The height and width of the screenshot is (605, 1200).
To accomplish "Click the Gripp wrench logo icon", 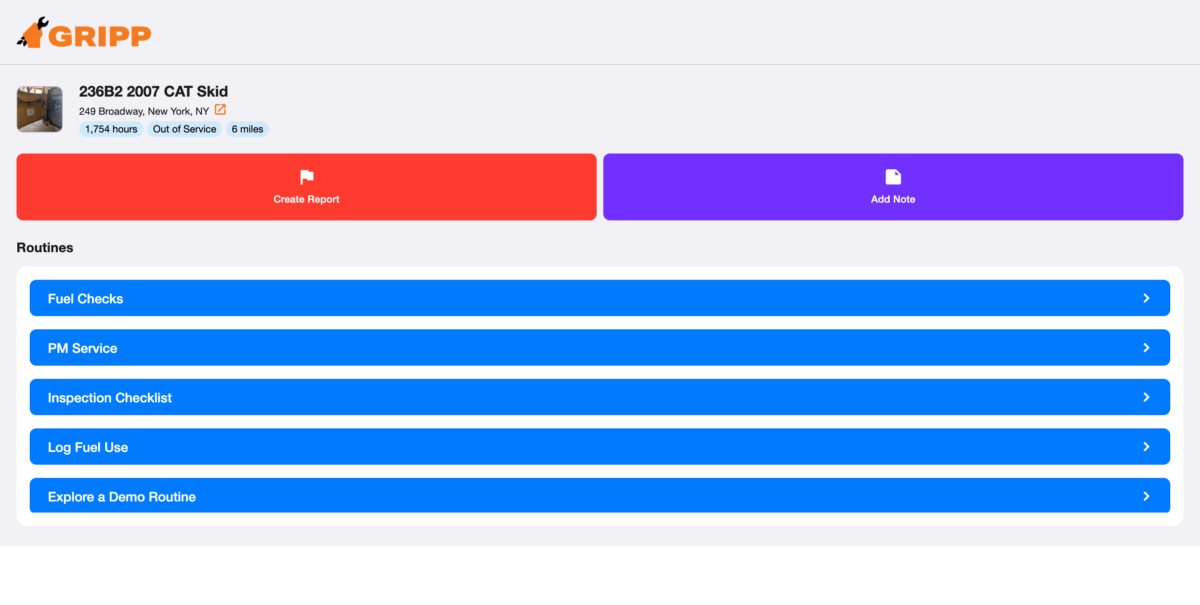I will tap(31, 33).
